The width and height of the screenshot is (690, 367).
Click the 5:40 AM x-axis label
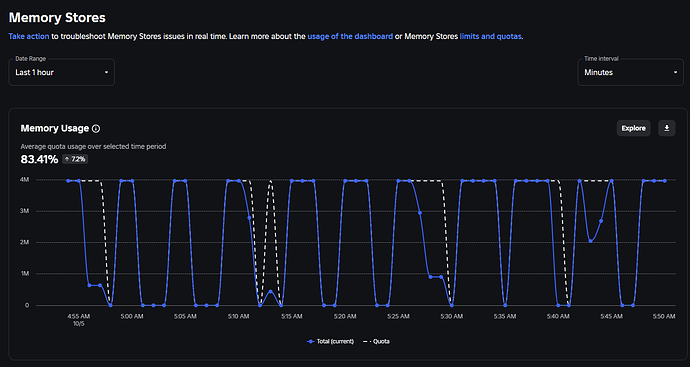coord(558,316)
